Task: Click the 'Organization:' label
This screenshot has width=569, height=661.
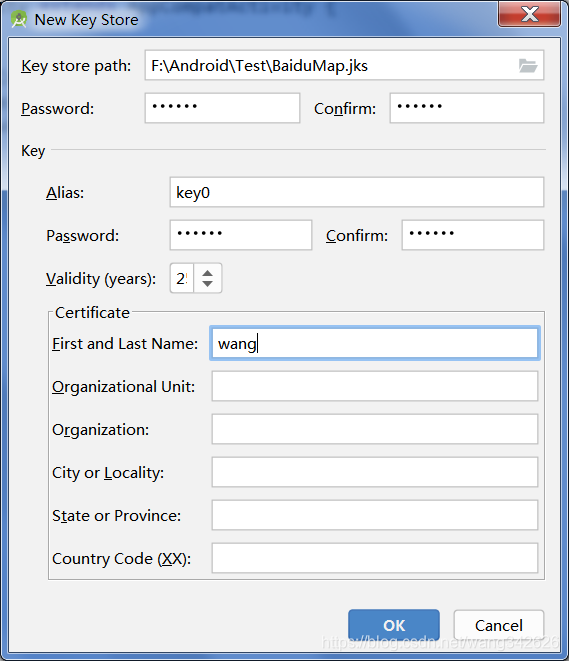Action: (x=100, y=430)
